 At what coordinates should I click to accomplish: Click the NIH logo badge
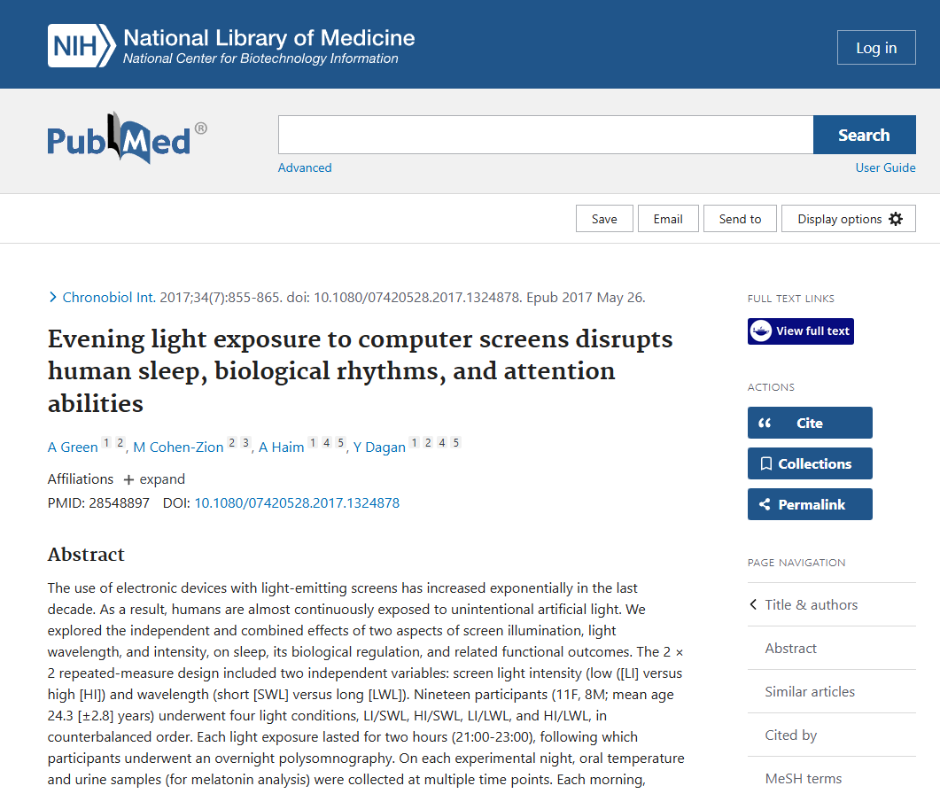82,46
